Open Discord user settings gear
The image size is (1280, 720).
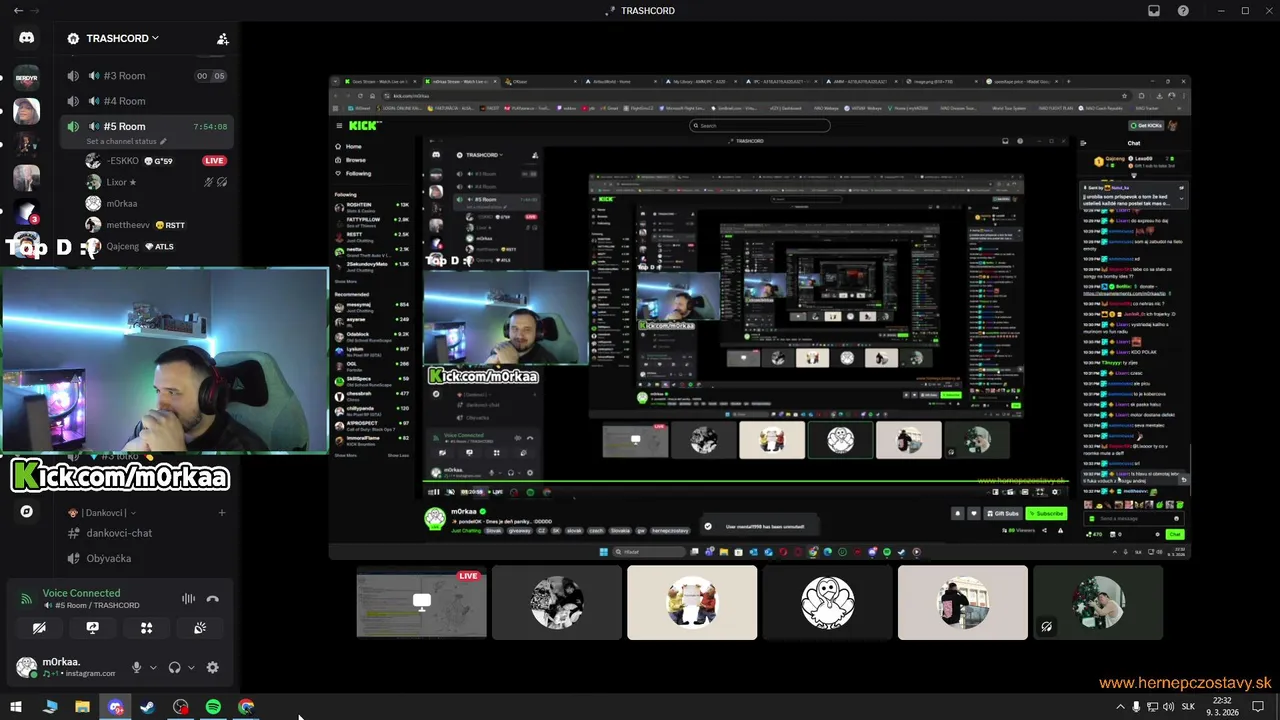[212, 667]
